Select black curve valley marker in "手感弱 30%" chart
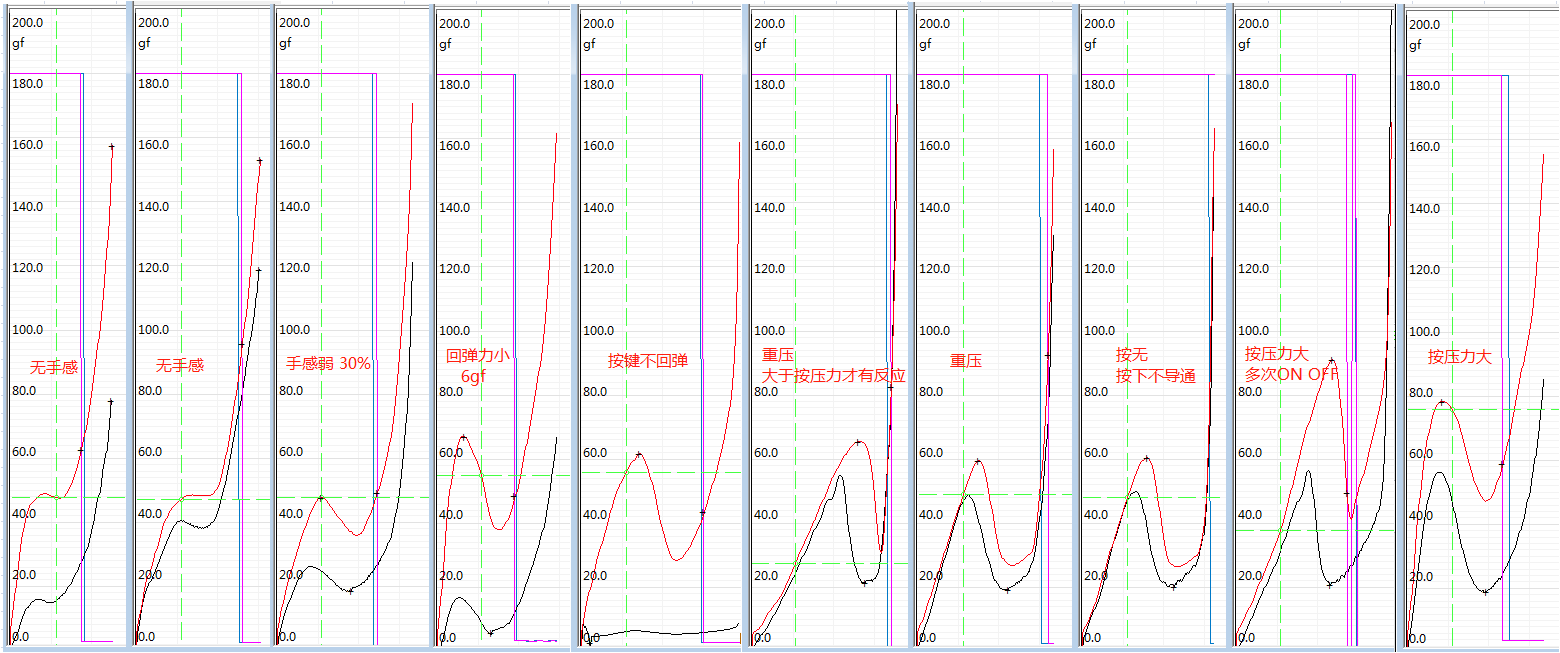 click(350, 591)
